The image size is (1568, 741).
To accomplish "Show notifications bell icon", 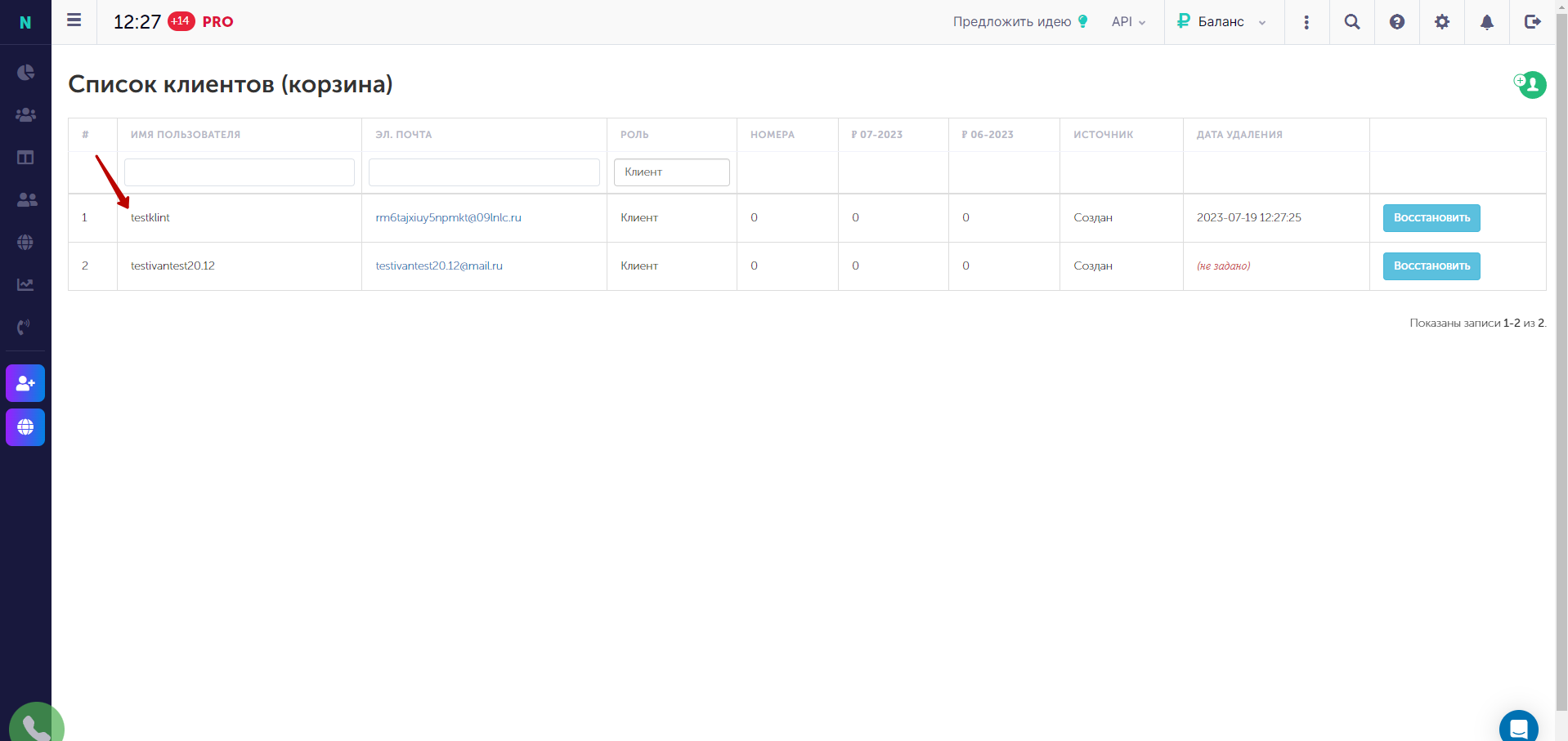I will (1487, 22).
